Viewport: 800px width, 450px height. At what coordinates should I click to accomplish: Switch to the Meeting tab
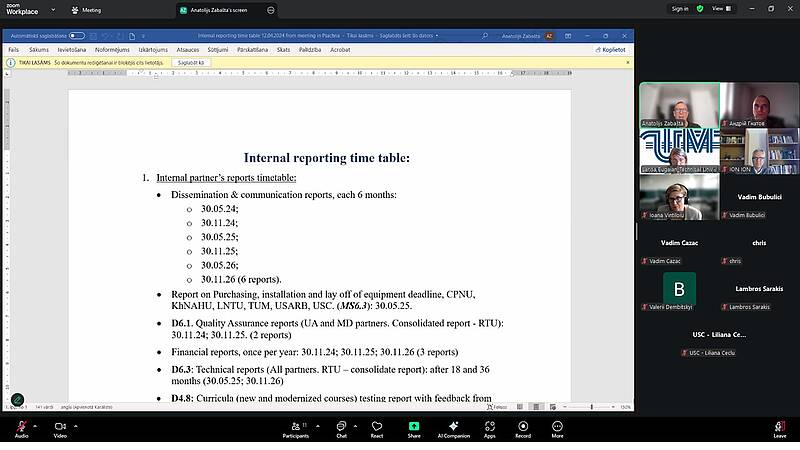pos(90,9)
